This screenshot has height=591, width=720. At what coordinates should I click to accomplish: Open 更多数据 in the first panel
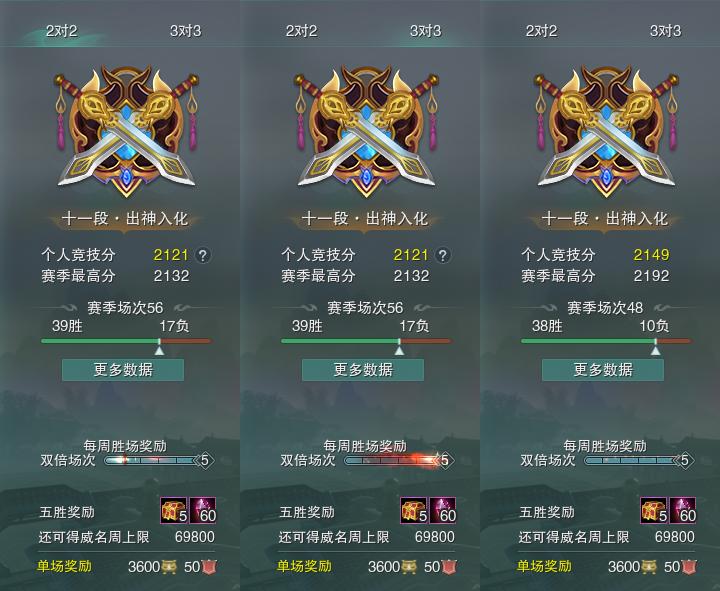(123, 370)
